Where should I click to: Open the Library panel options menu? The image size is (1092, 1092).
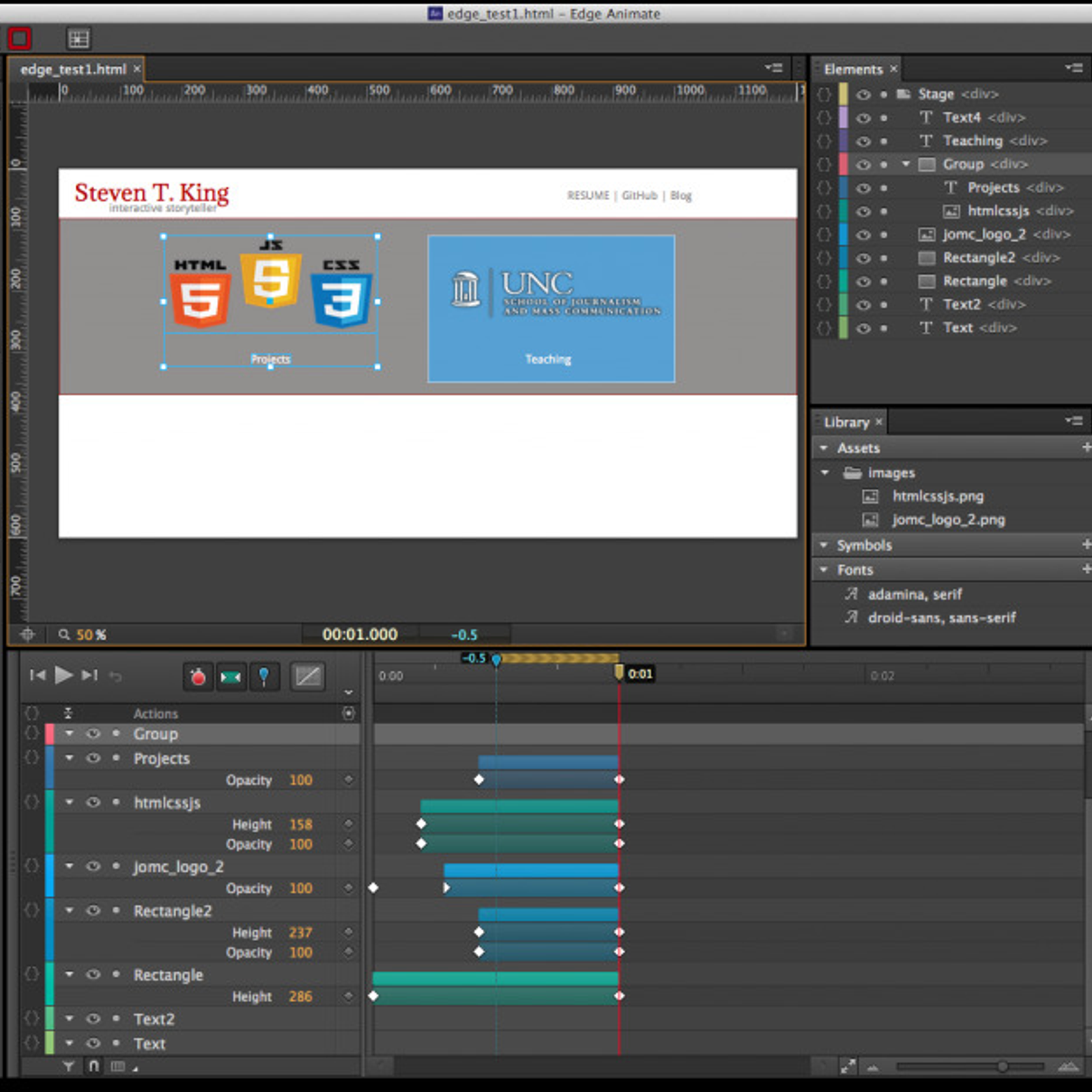click(1074, 421)
